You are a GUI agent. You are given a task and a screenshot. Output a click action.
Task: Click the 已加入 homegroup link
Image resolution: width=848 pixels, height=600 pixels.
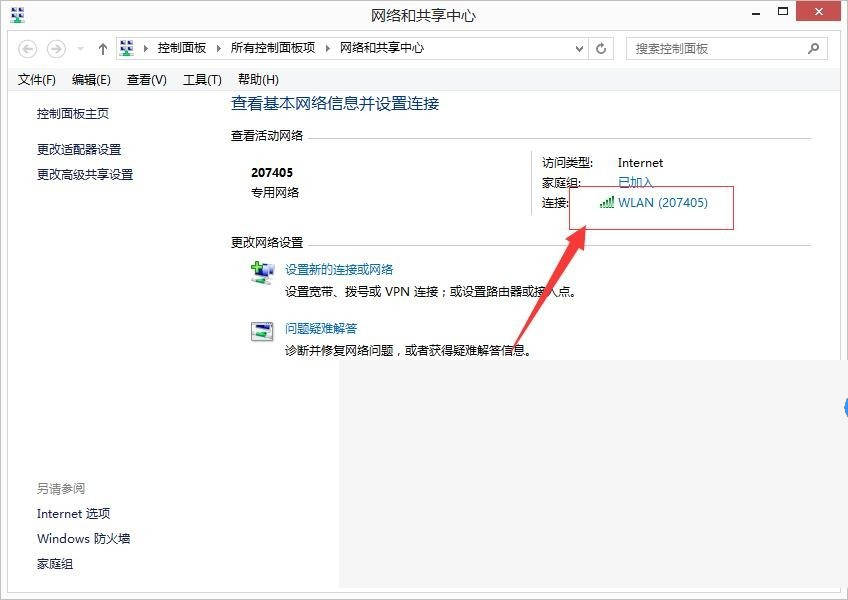[635, 182]
